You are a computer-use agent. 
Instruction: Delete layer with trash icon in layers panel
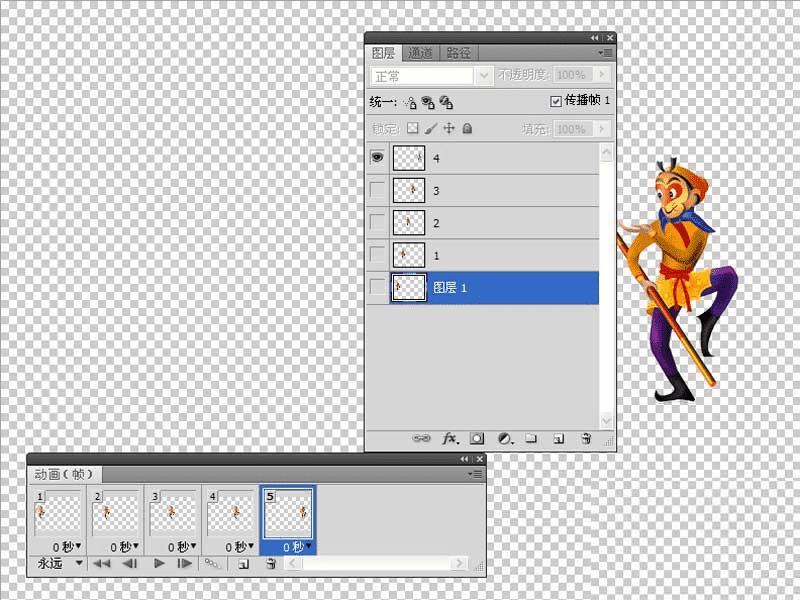586,438
